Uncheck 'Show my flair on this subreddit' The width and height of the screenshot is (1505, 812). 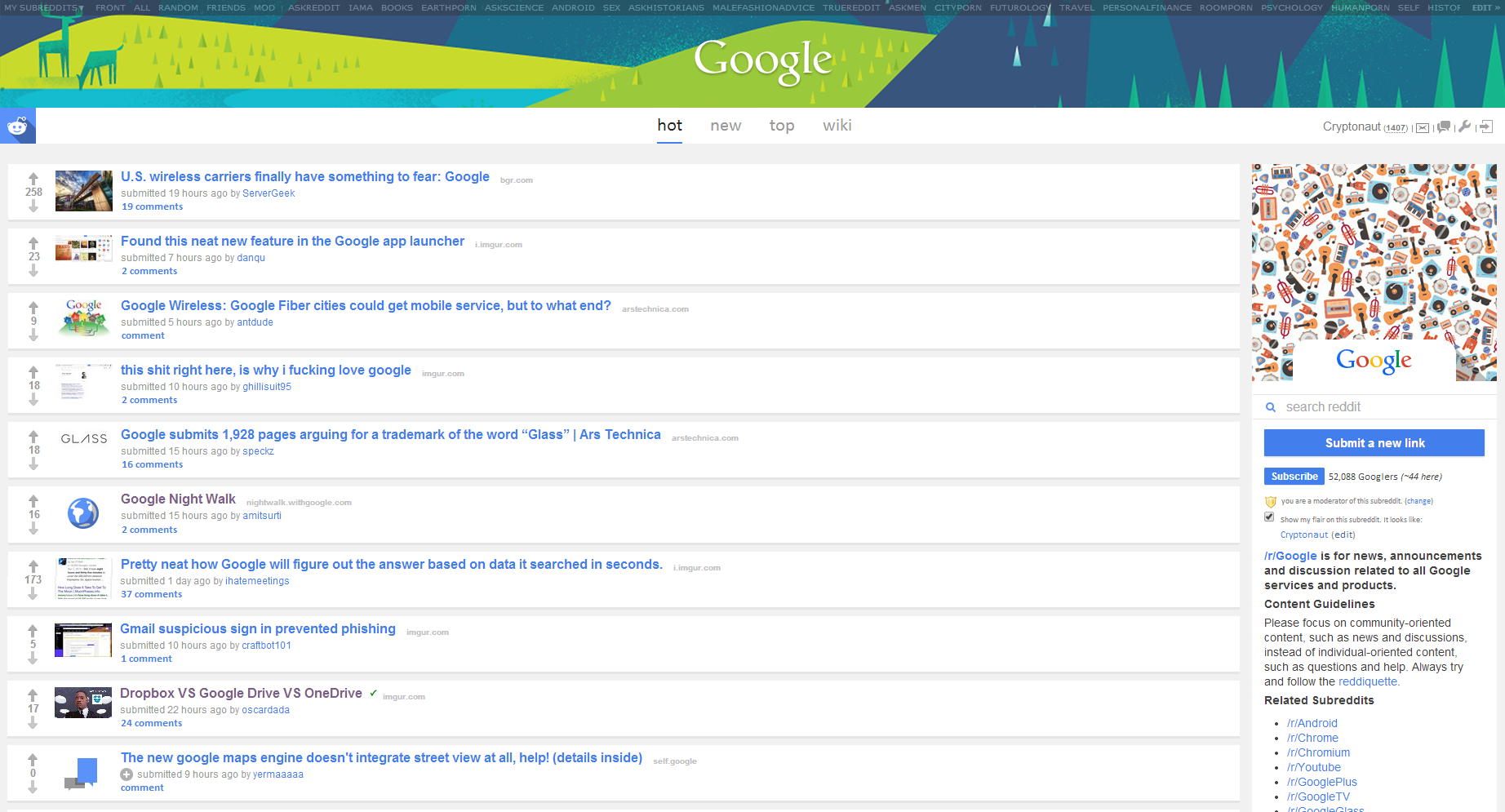[1269, 517]
